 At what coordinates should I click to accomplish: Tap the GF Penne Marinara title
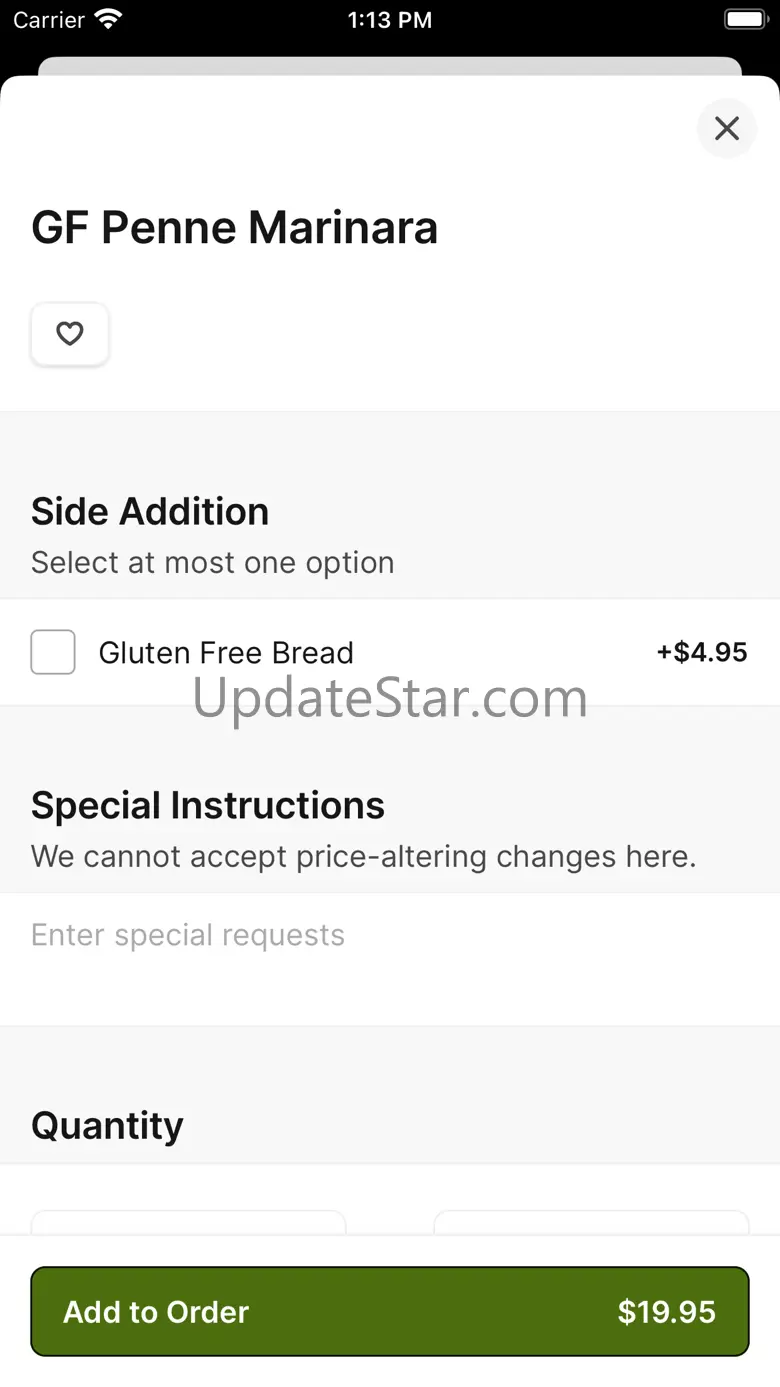click(235, 227)
